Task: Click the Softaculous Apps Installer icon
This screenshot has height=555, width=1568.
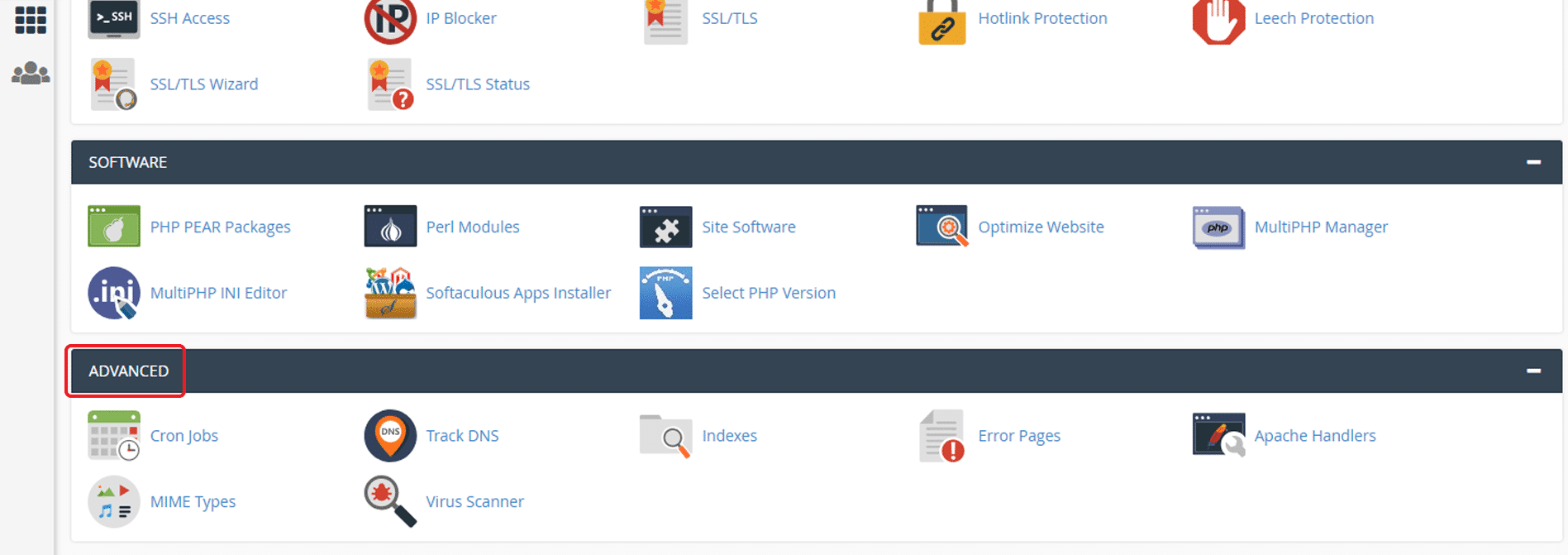Action: point(390,293)
